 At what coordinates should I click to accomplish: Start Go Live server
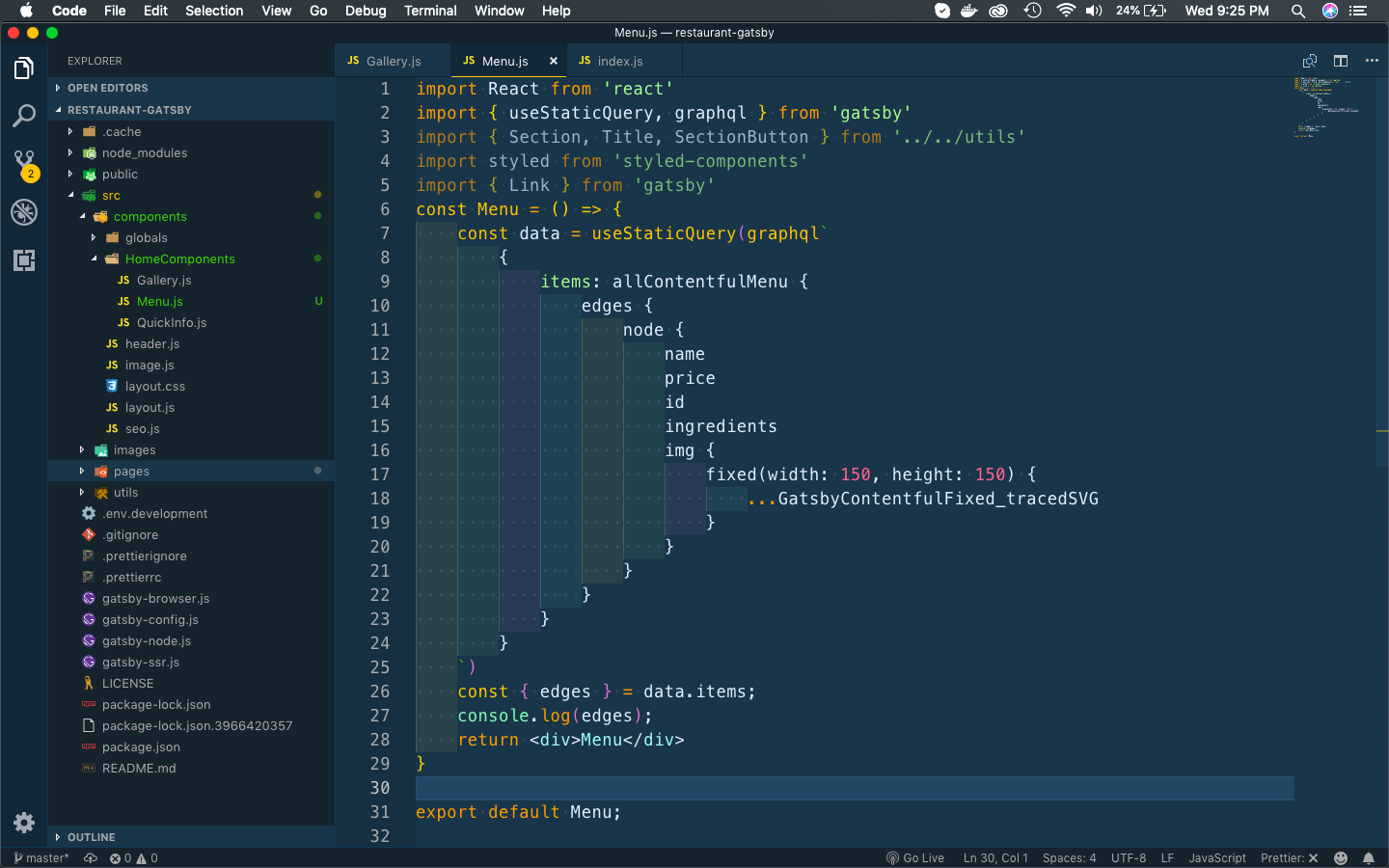(915, 858)
